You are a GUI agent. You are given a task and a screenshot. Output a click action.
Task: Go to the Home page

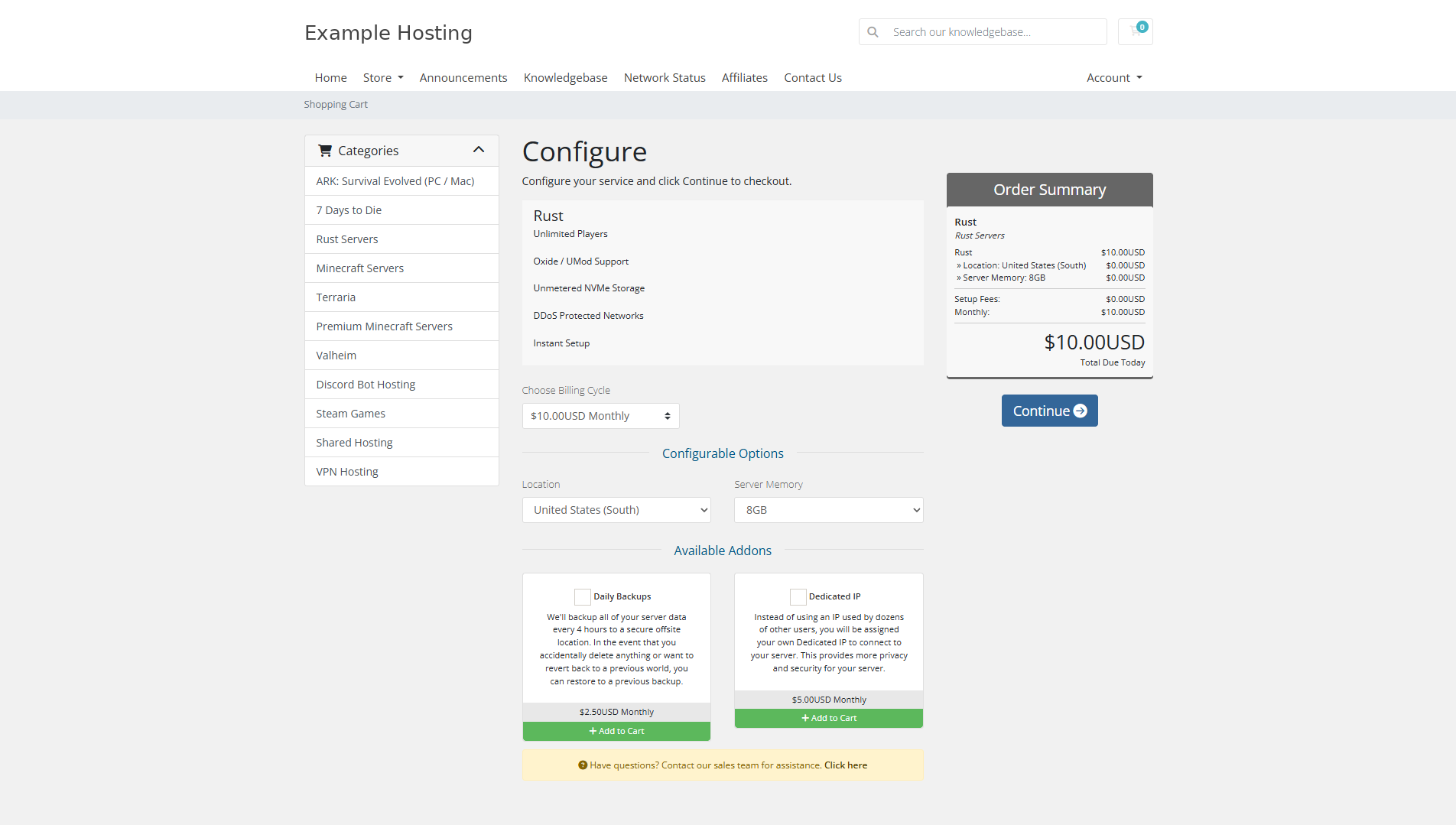point(330,77)
